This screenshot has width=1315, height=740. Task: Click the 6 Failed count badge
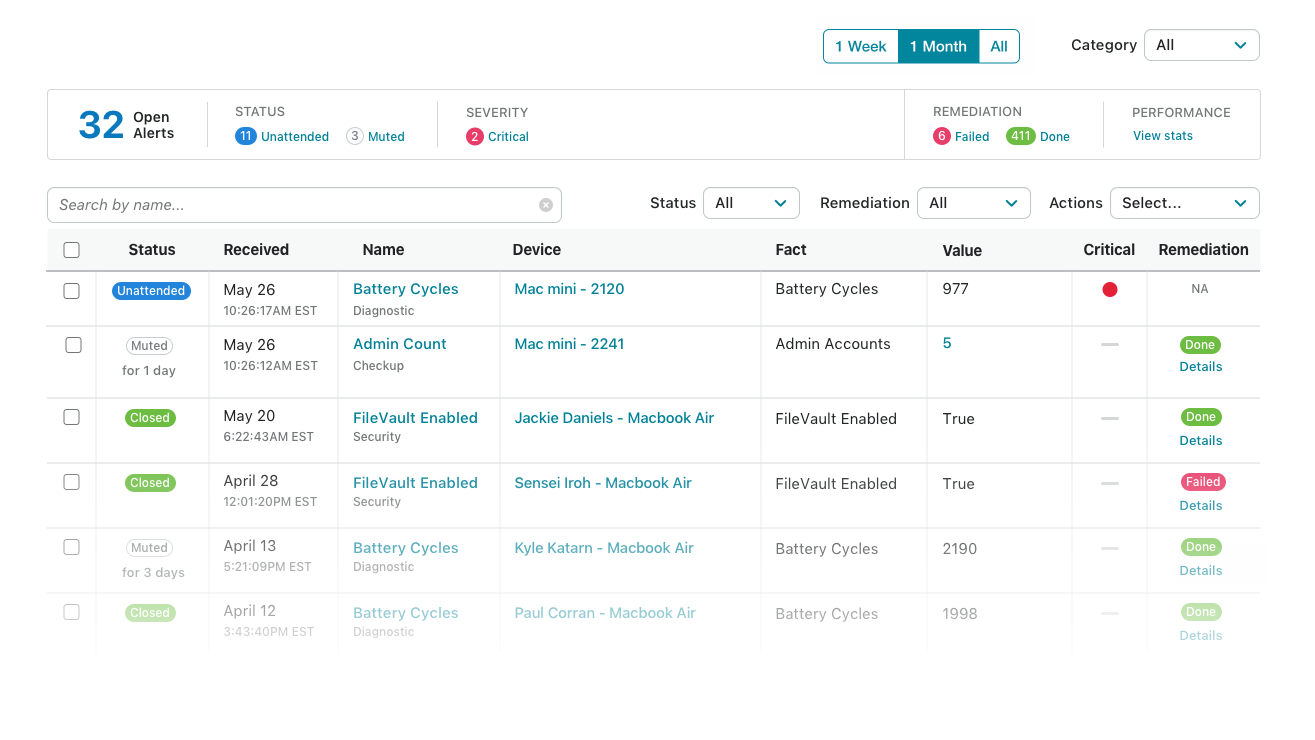tap(942, 136)
